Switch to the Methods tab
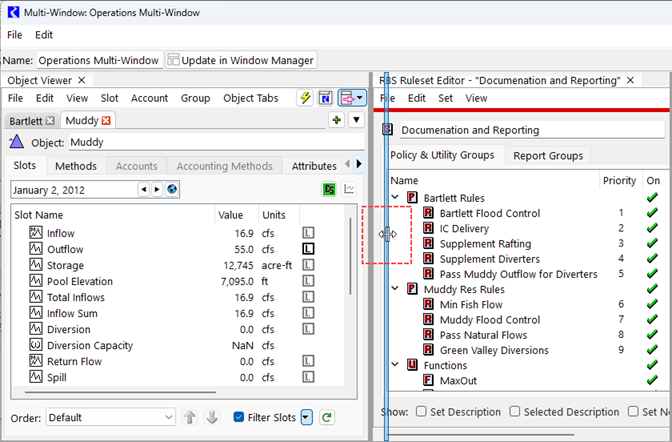This screenshot has height=442, width=672. [x=76, y=166]
